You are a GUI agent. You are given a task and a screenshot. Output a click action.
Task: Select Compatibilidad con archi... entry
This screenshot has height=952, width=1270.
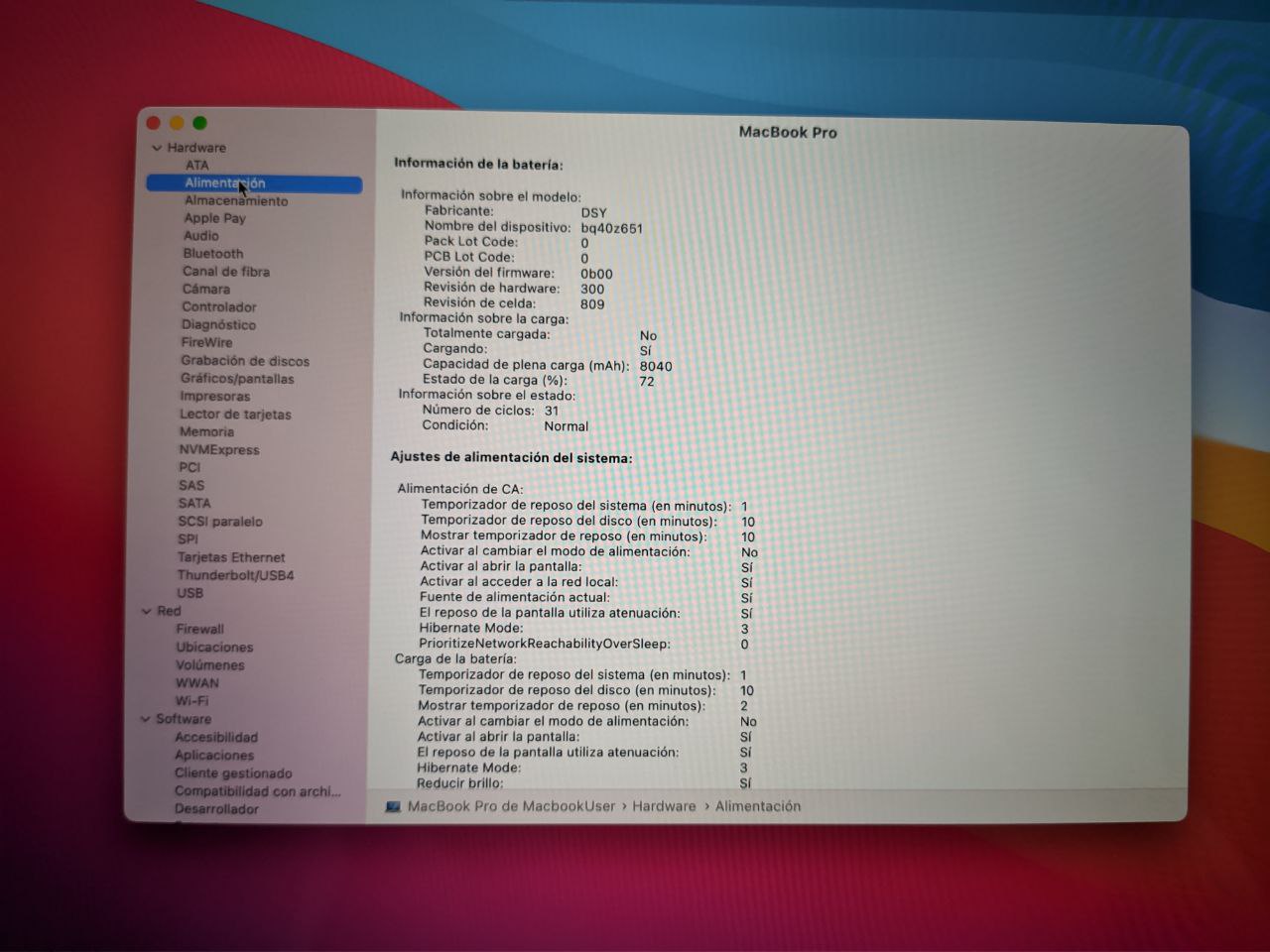click(257, 791)
